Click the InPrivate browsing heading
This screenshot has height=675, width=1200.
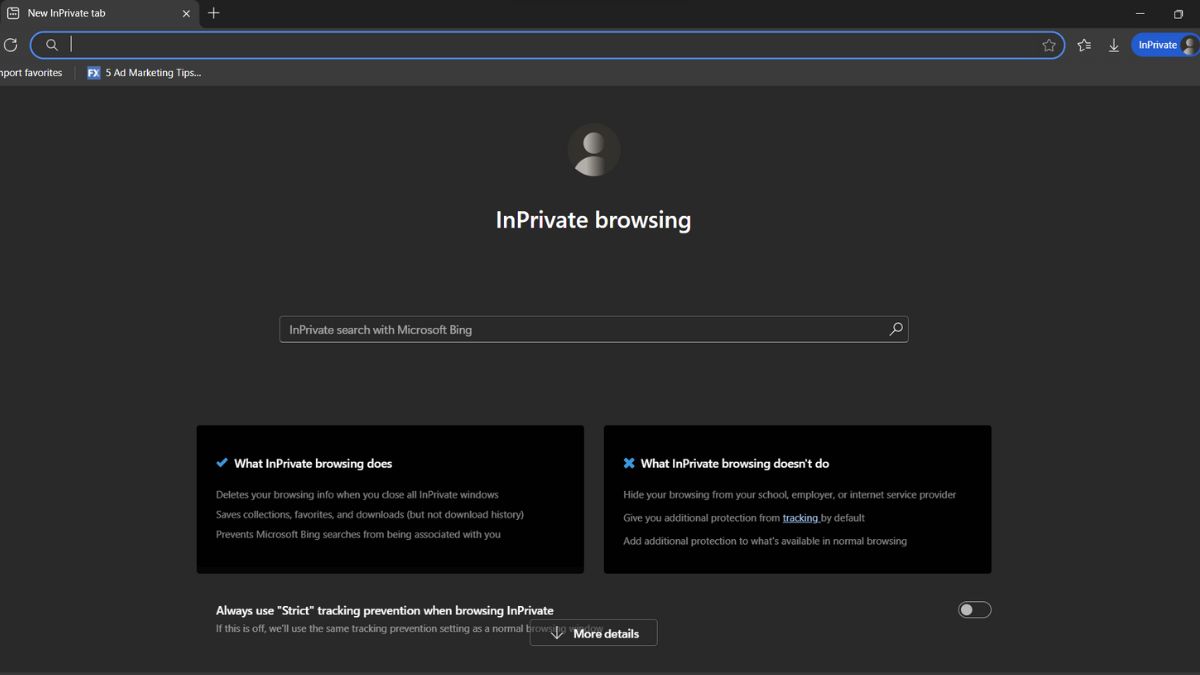tap(594, 220)
